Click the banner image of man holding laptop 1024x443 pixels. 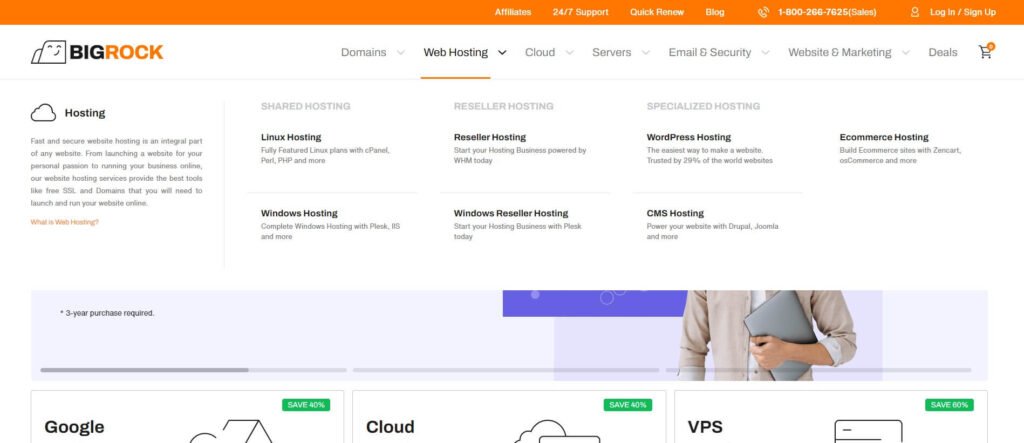(x=767, y=335)
